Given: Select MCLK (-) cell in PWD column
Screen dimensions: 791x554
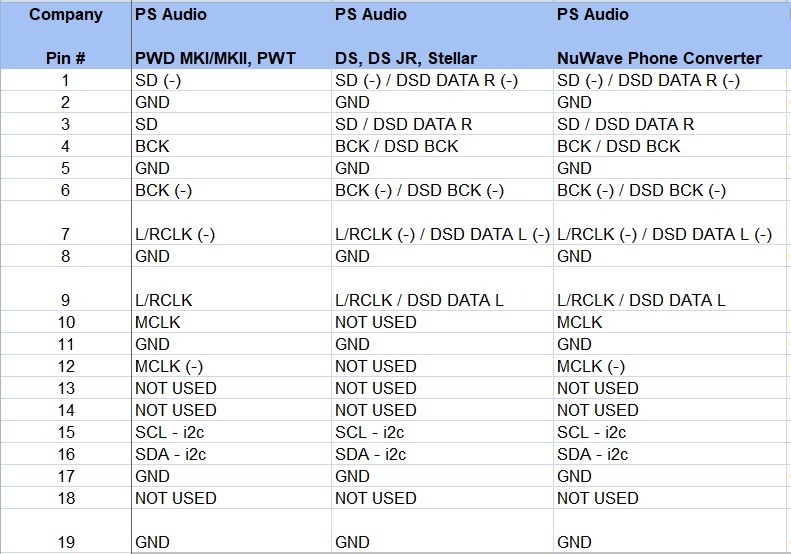Looking at the screenshot, I should [x=231, y=366].
